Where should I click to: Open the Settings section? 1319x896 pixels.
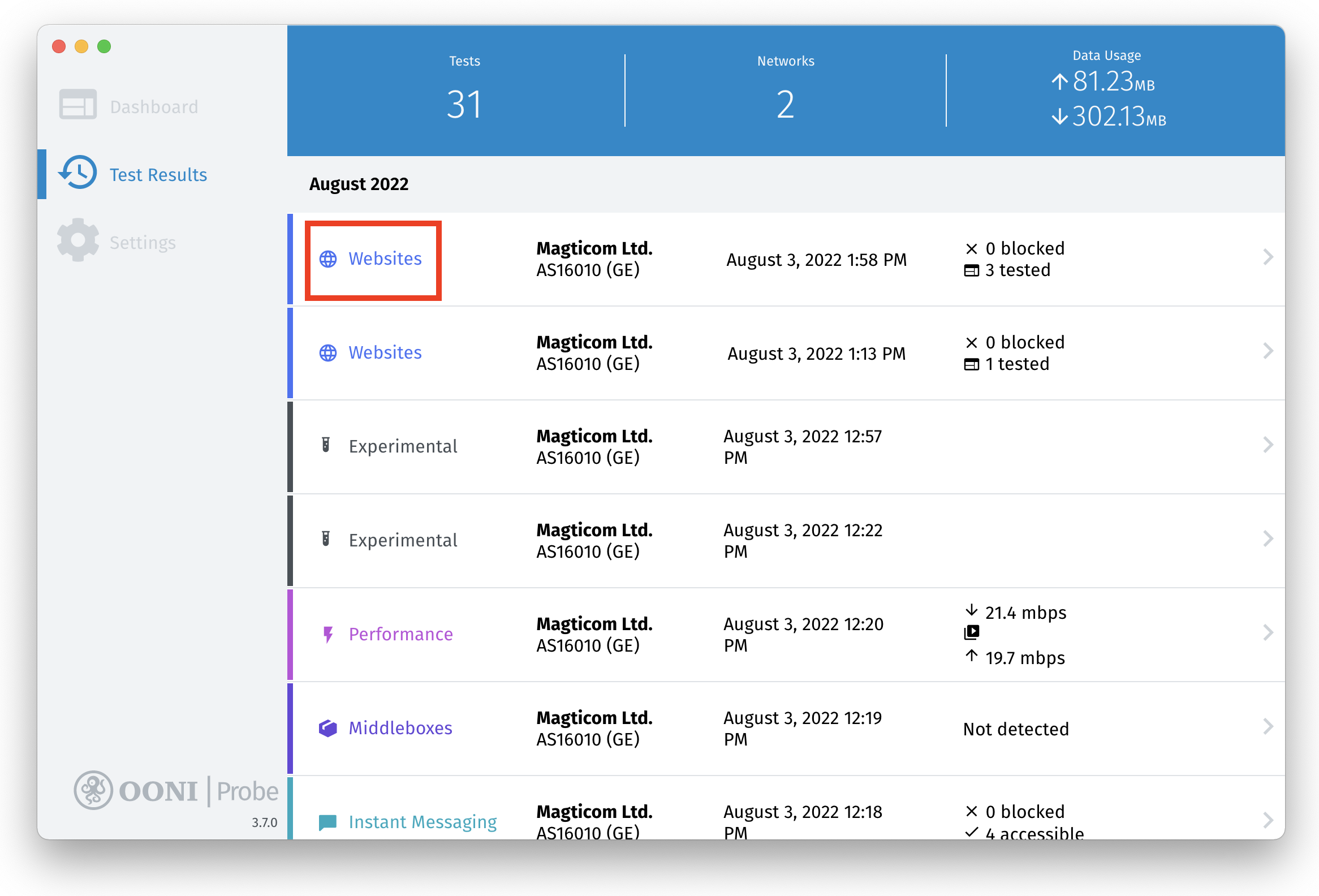pyautogui.click(x=143, y=242)
